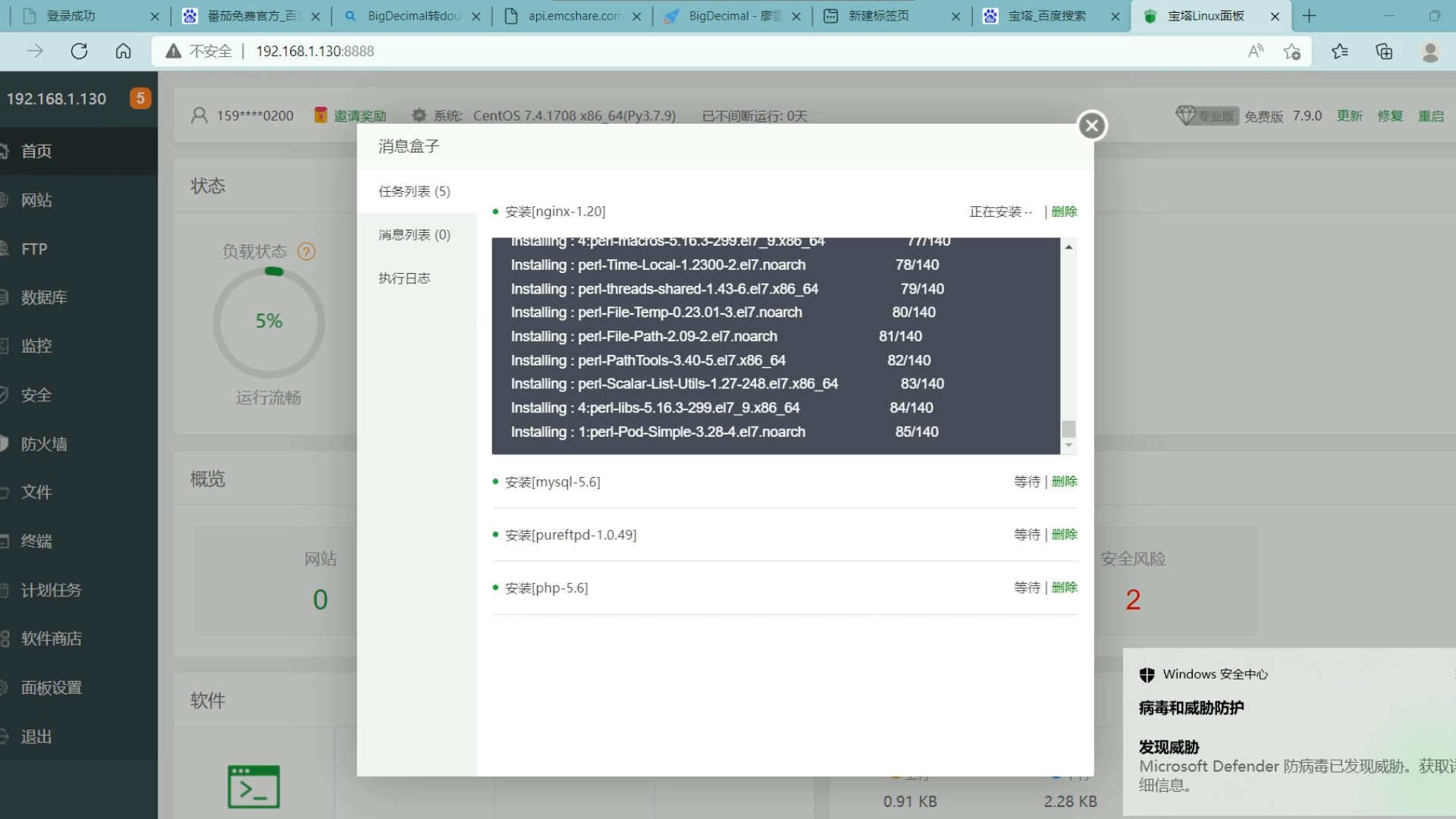Open 监控 in the sidebar
Screen dimensions: 1456x819
point(79,346)
